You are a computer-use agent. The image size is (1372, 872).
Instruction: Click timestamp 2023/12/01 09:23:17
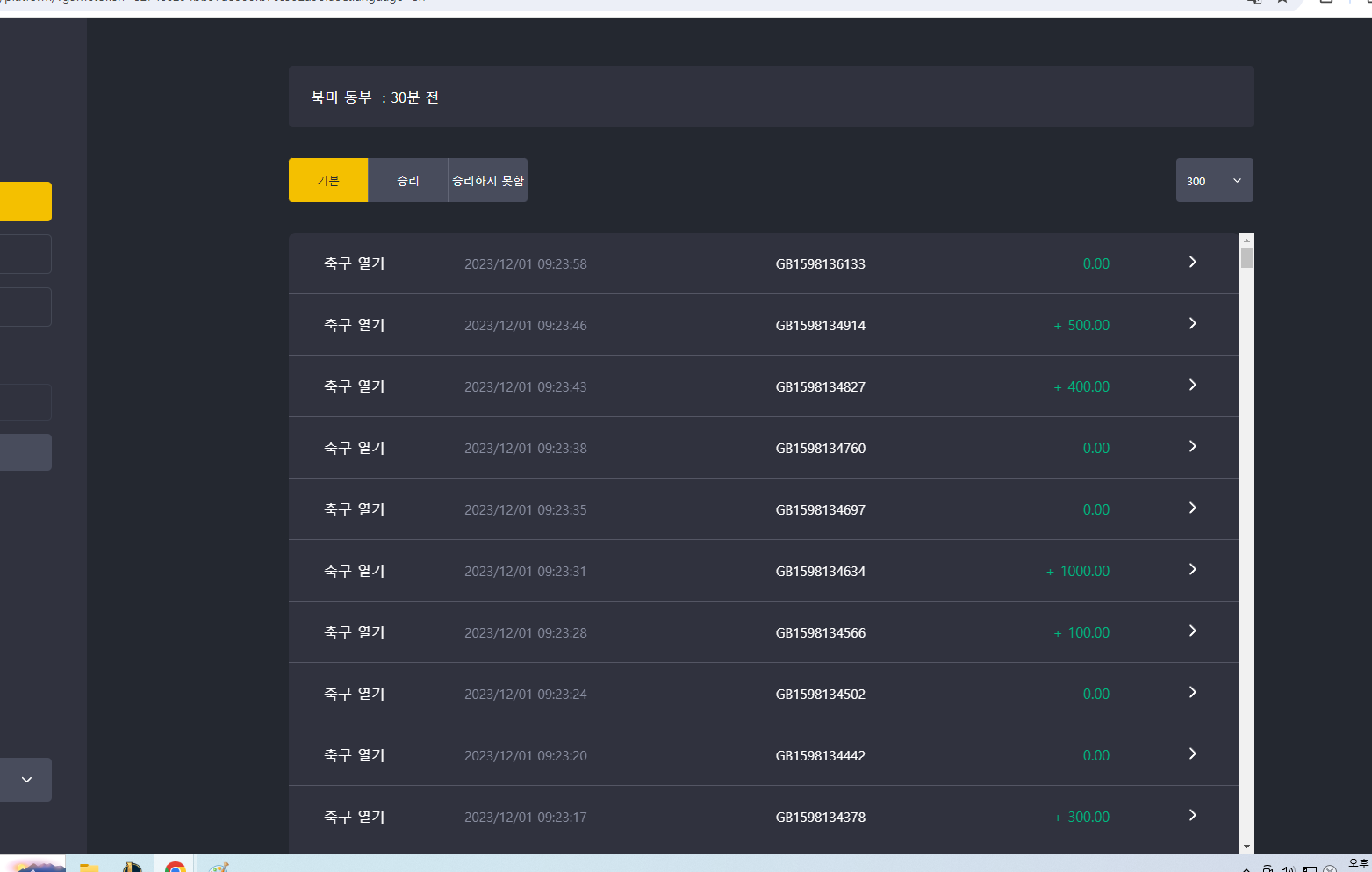526,817
